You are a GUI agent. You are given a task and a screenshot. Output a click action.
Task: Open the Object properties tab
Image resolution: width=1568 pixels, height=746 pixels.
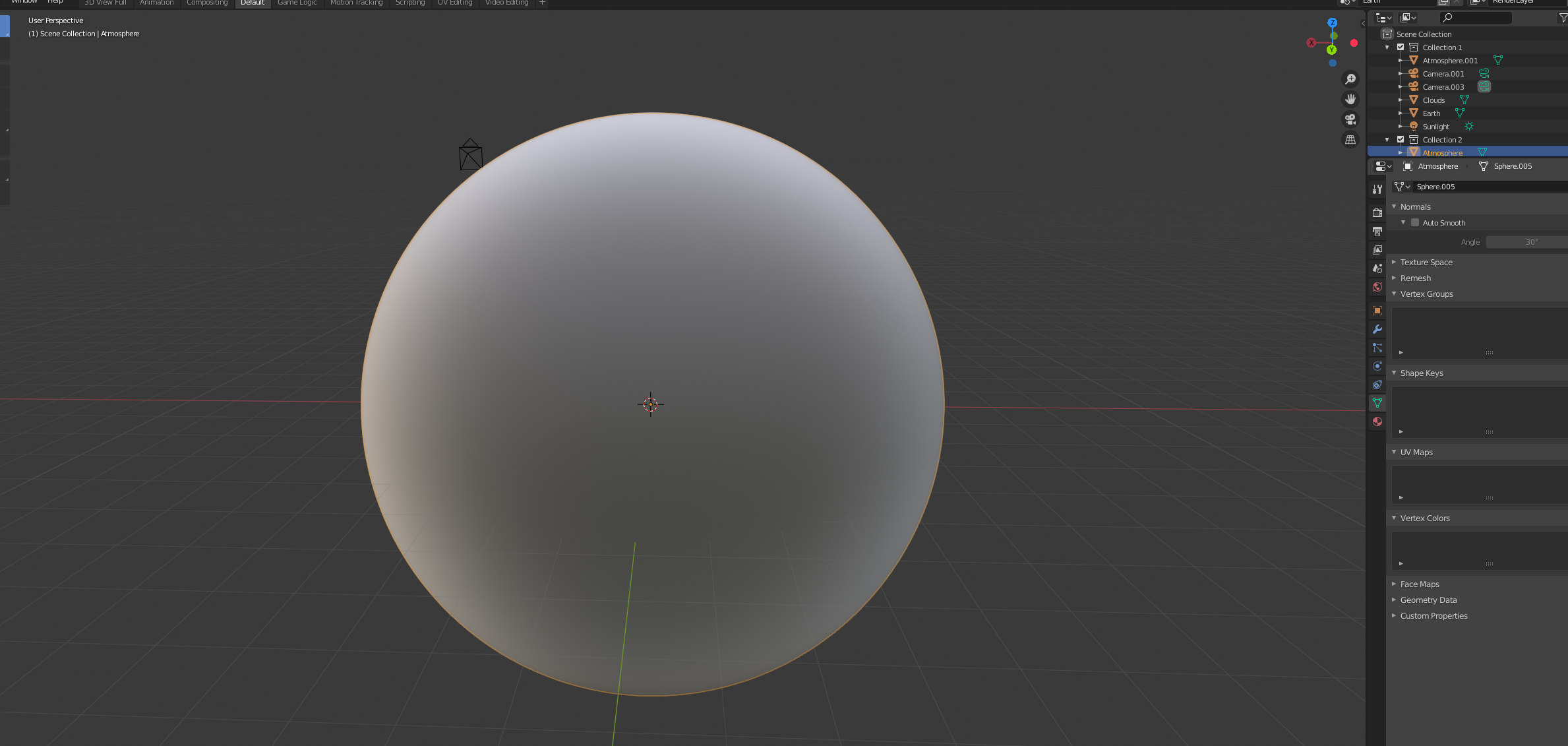[x=1377, y=310]
